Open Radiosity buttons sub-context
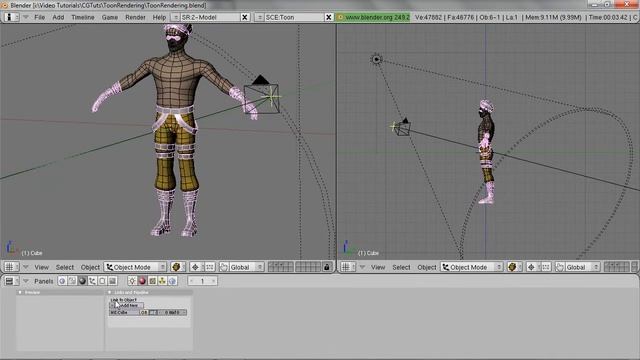The image size is (640, 360). 162,281
